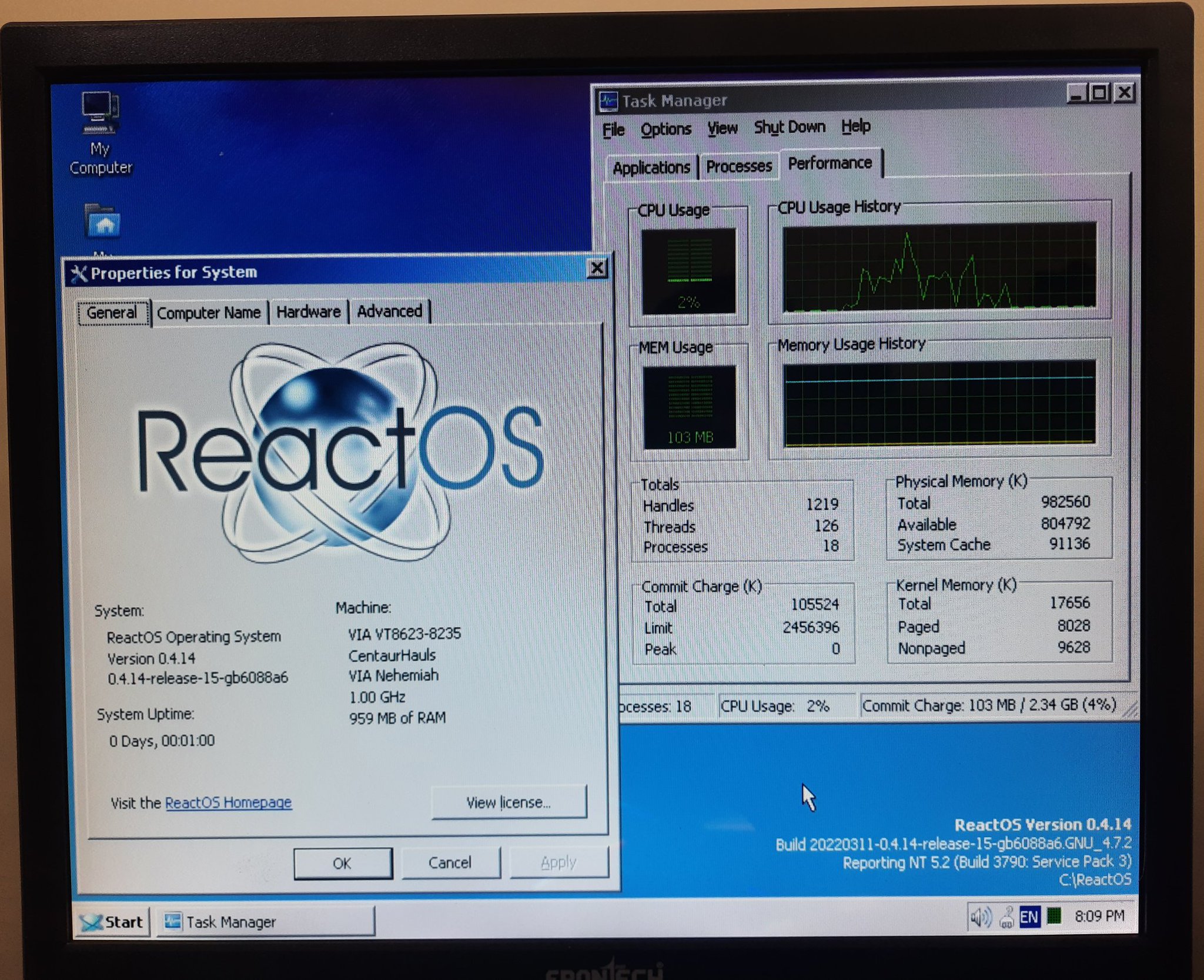Open the Advanced tab in System Properties

(390, 312)
